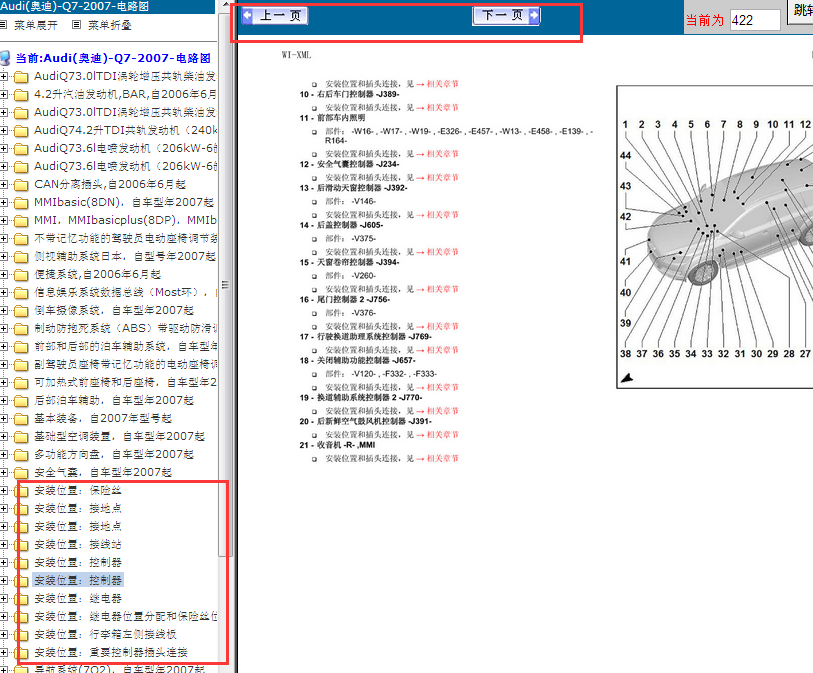Go to previous page with 上一页 button
The image size is (813, 673).
click(x=275, y=16)
